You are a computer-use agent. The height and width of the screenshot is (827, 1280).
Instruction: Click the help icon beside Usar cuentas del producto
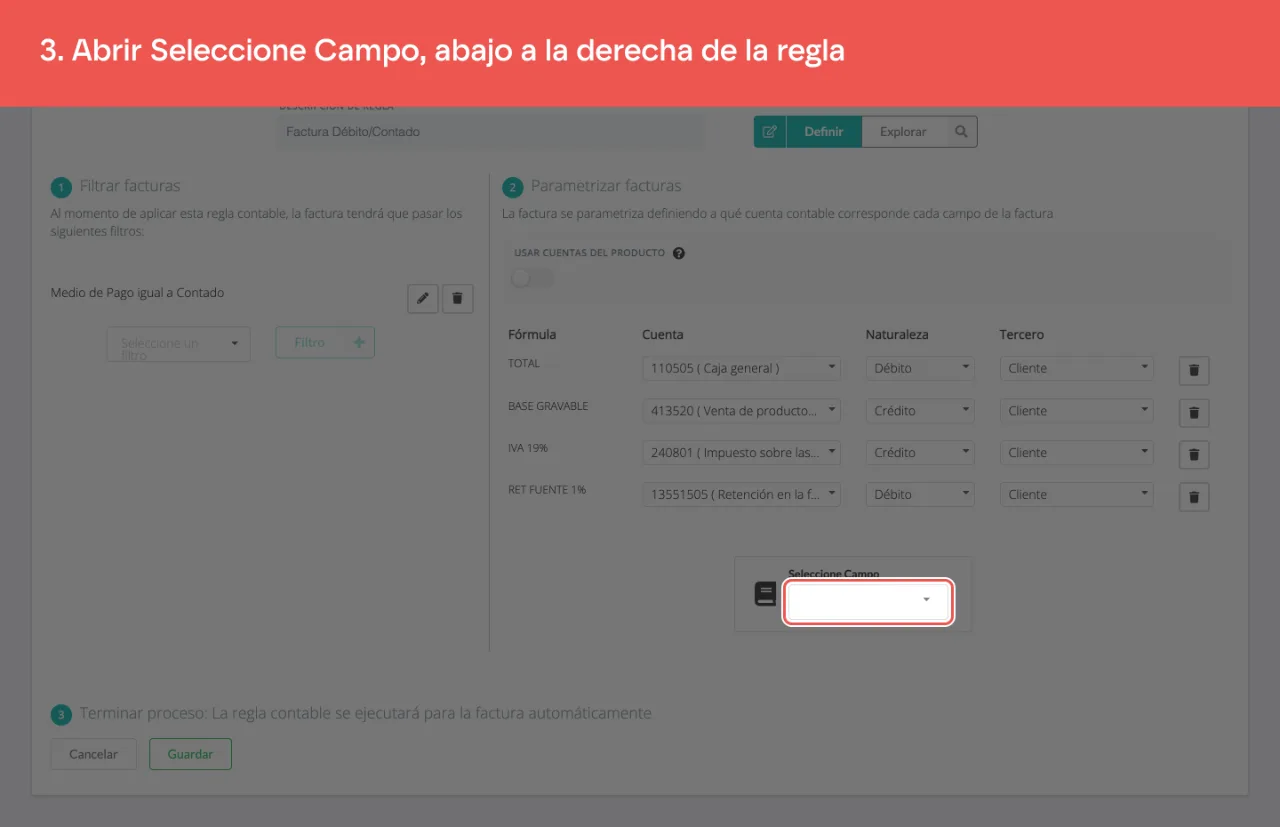679,253
